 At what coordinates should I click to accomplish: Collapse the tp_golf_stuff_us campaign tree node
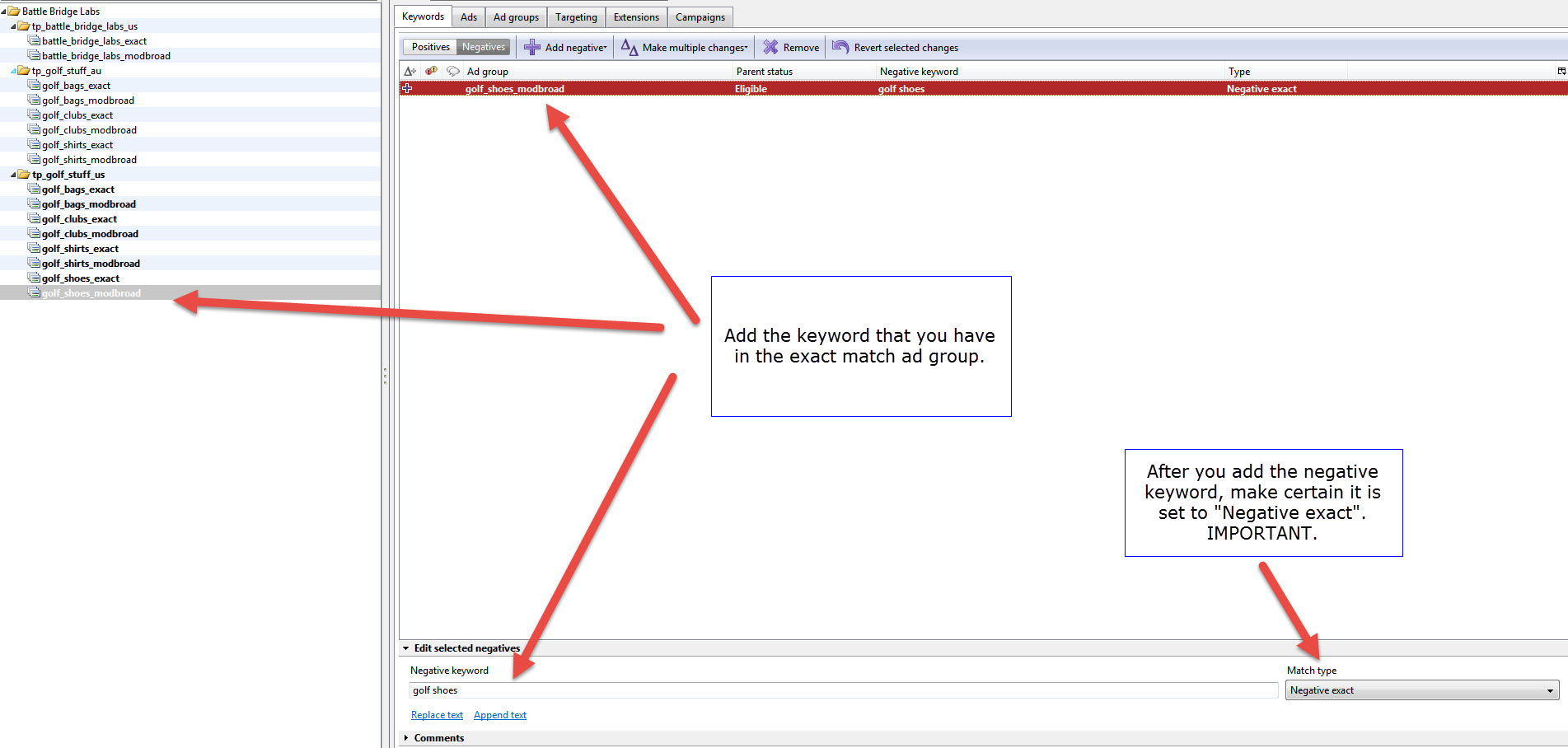14,175
